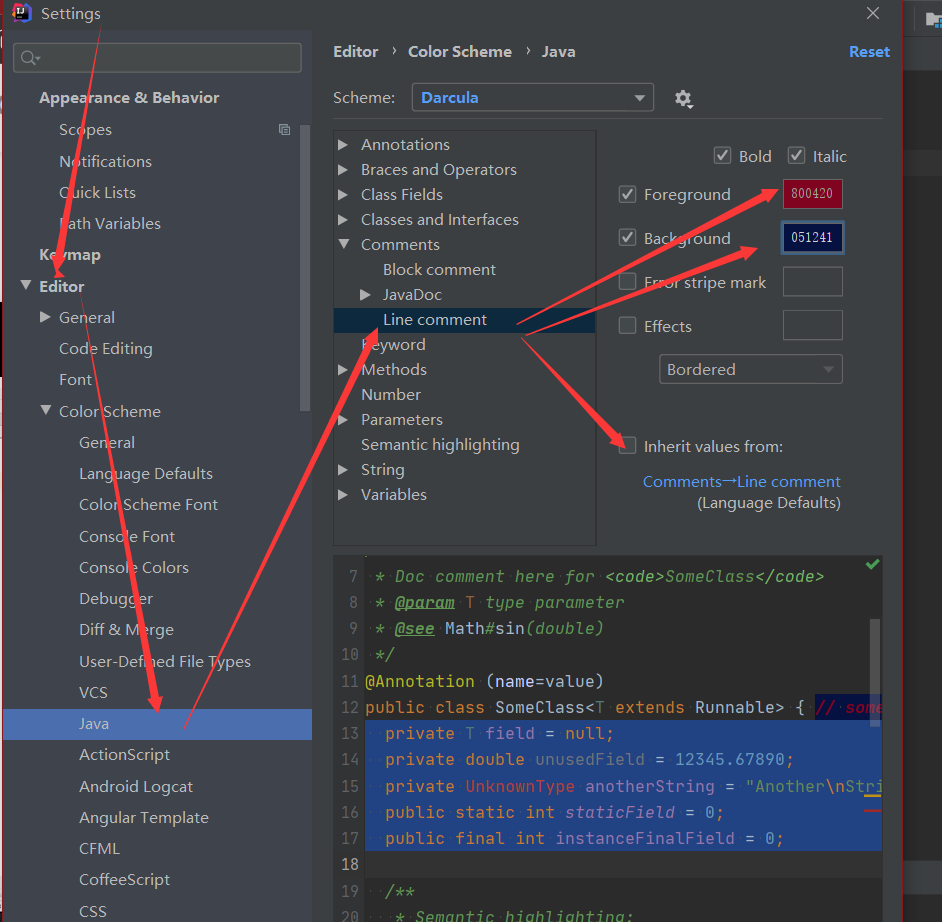
Task: Open Diff & Merge color page
Action: [x=126, y=629]
